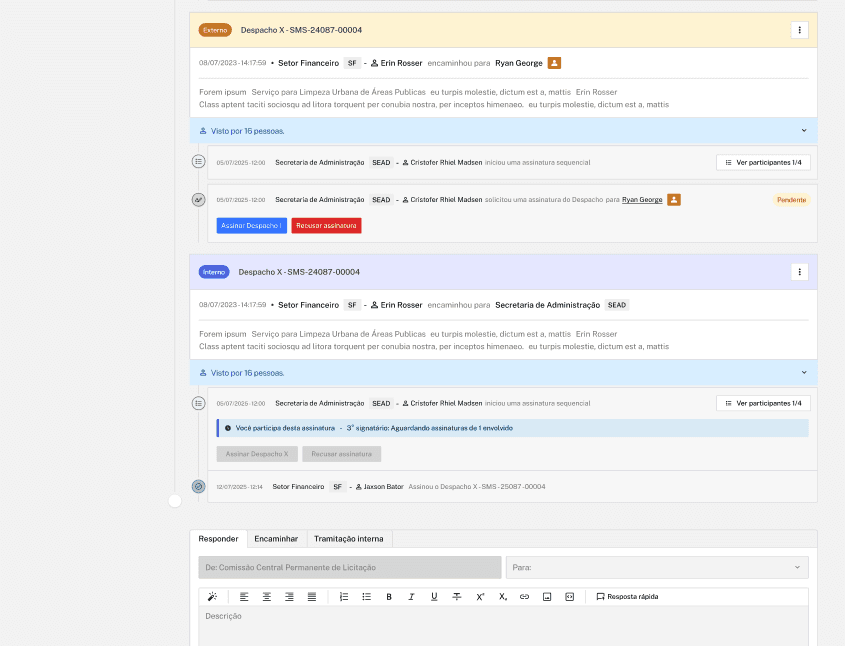Insert an image from the toolbar
The width and height of the screenshot is (845, 646).
pos(547,596)
